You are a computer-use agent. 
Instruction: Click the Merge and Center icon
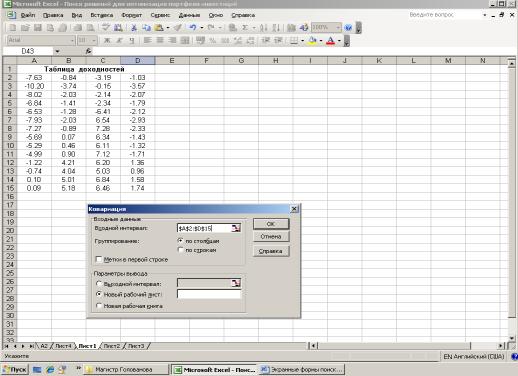coord(185,40)
